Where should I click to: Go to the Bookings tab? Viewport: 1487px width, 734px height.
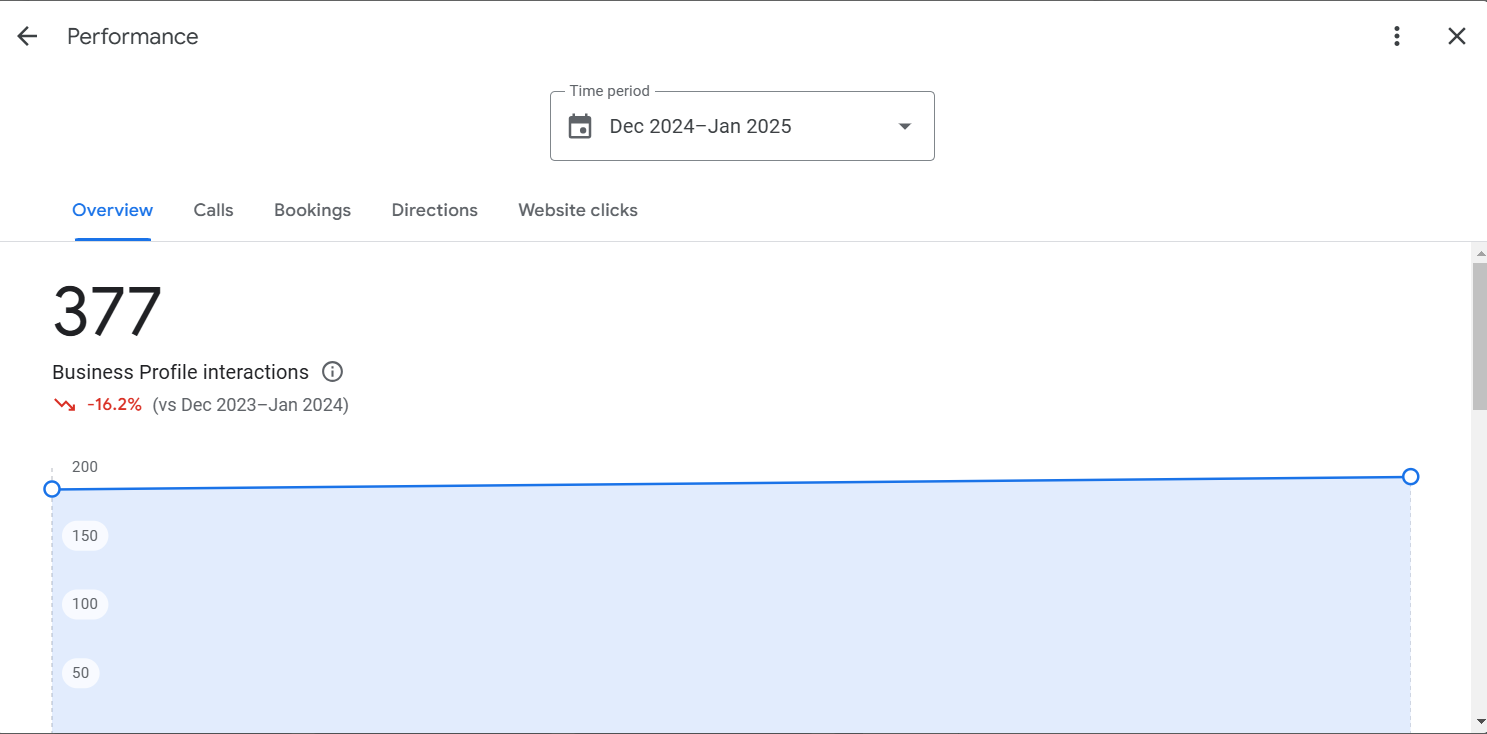click(x=312, y=210)
